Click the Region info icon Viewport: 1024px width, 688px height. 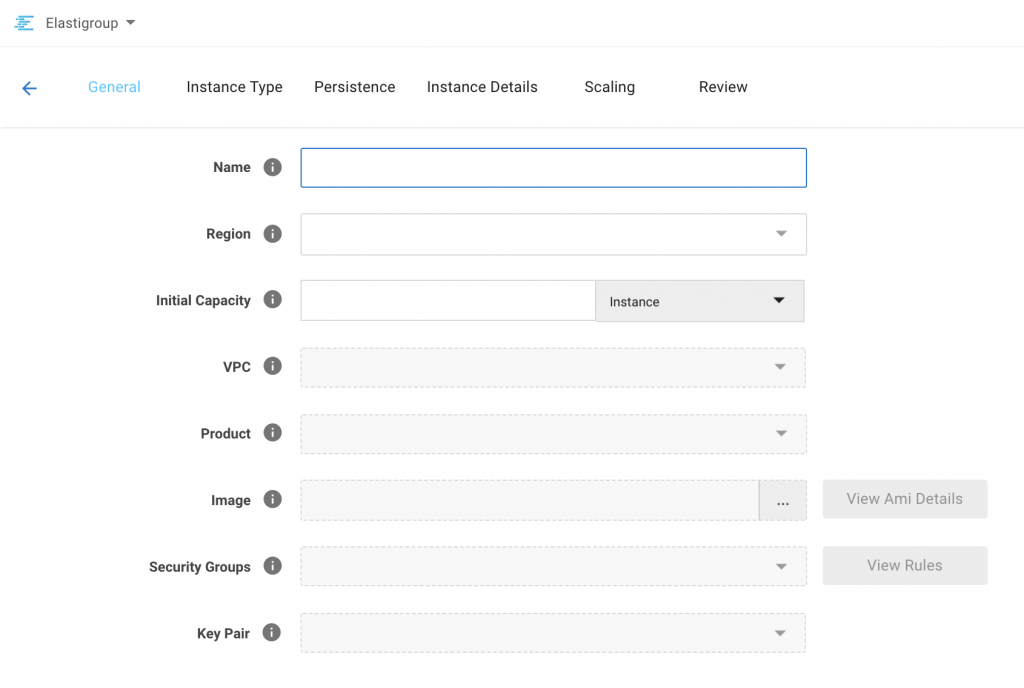(x=272, y=233)
